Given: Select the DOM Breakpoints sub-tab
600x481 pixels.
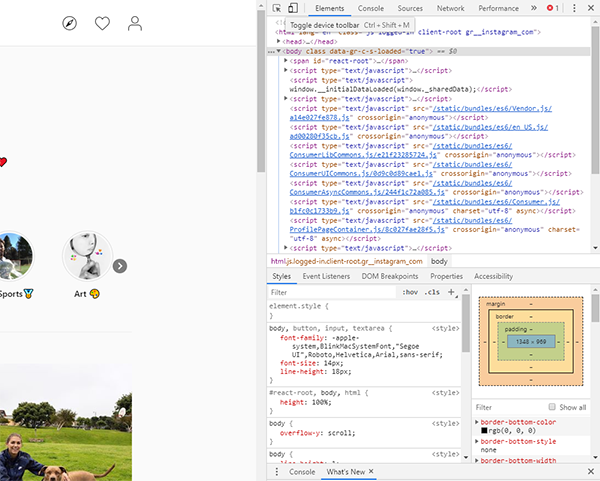Looking at the screenshot, I should point(390,276).
